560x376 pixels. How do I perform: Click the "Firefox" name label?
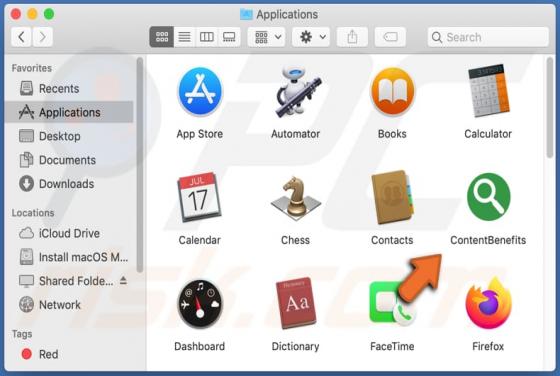tap(488, 346)
